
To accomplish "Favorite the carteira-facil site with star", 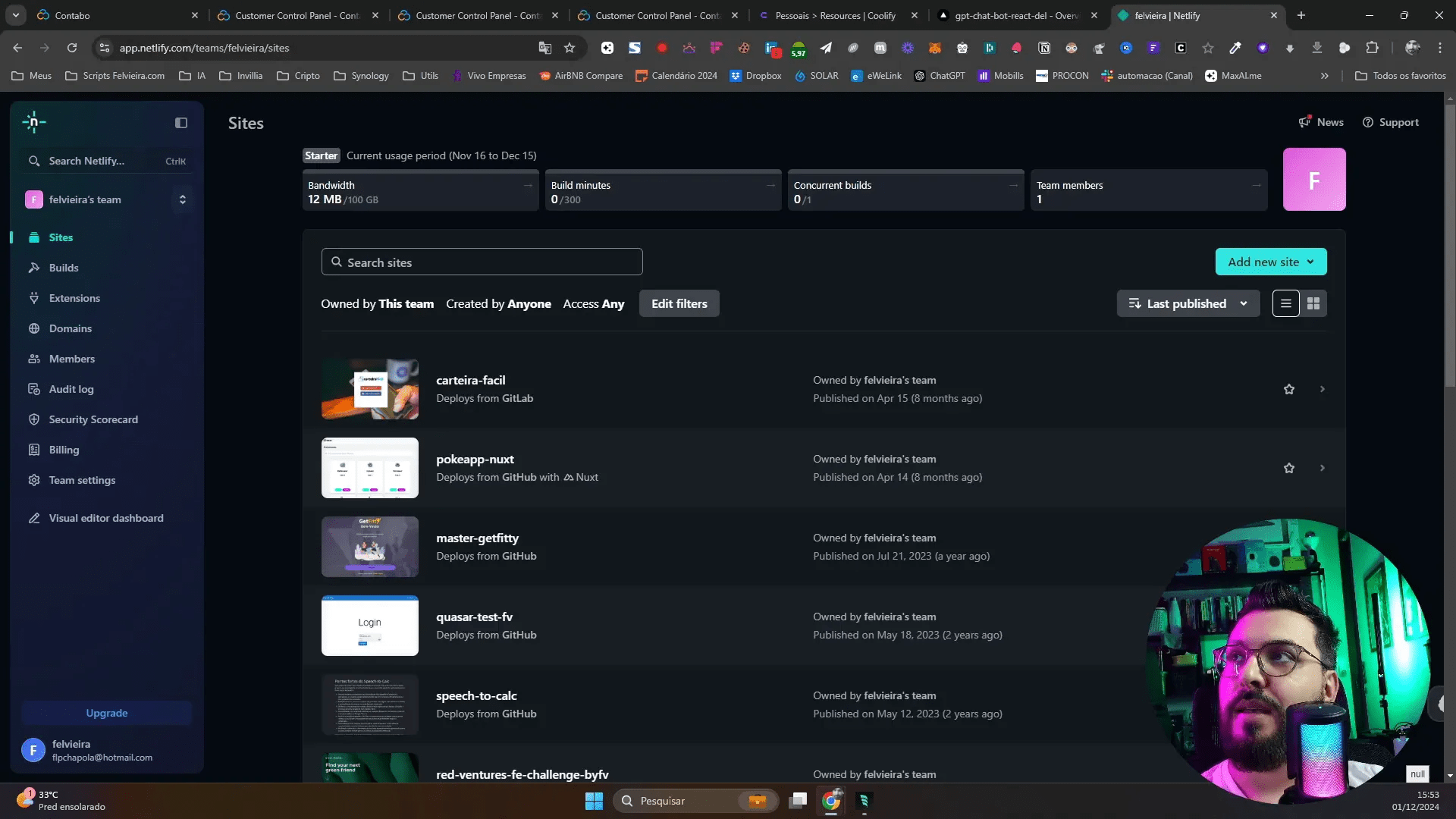I will click(x=1289, y=389).
